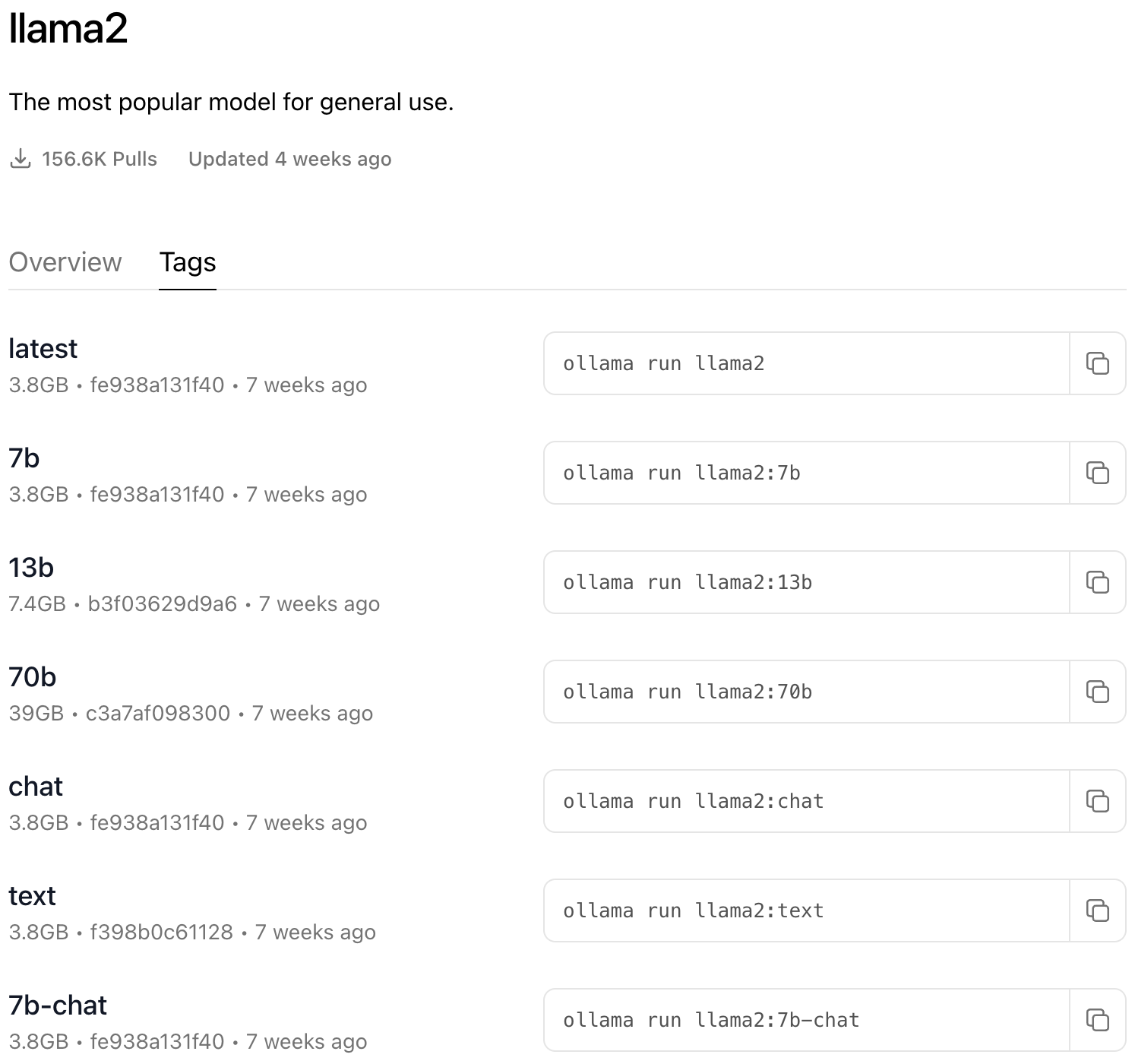Click the 'ollama run llama2:13b' command field
Viewport: 1135px width, 1064px height.
tap(806, 582)
